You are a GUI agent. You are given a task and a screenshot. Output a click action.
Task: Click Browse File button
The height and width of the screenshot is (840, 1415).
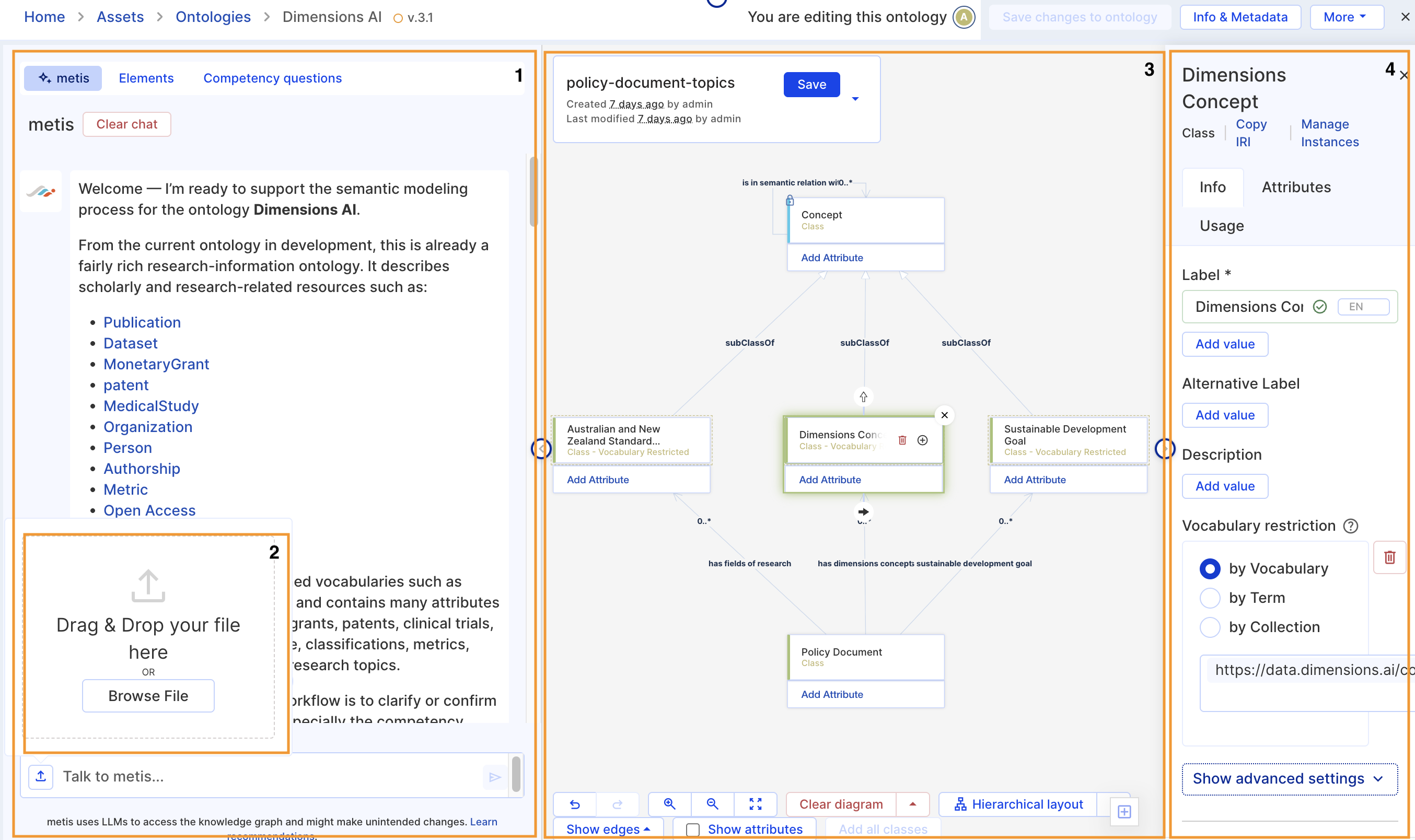[148, 696]
